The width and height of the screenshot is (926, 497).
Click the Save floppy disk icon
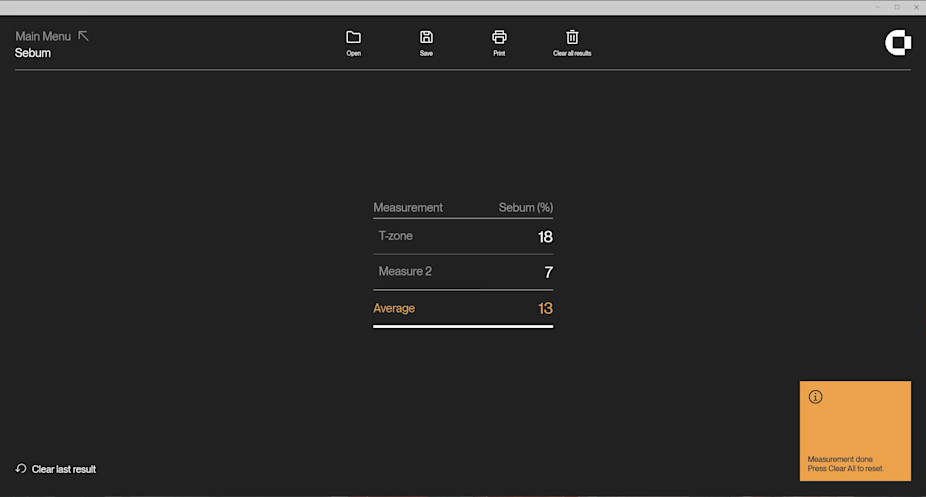pyautogui.click(x=426, y=37)
